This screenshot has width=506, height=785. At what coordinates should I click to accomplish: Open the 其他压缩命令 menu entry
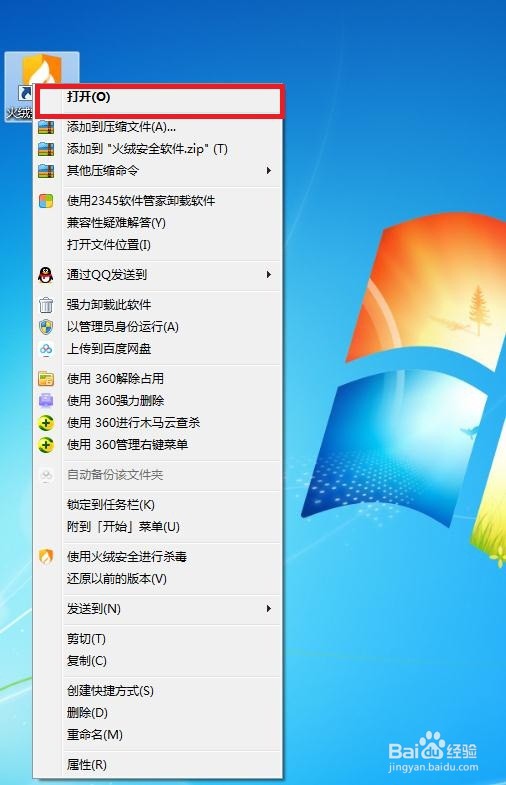[158, 171]
